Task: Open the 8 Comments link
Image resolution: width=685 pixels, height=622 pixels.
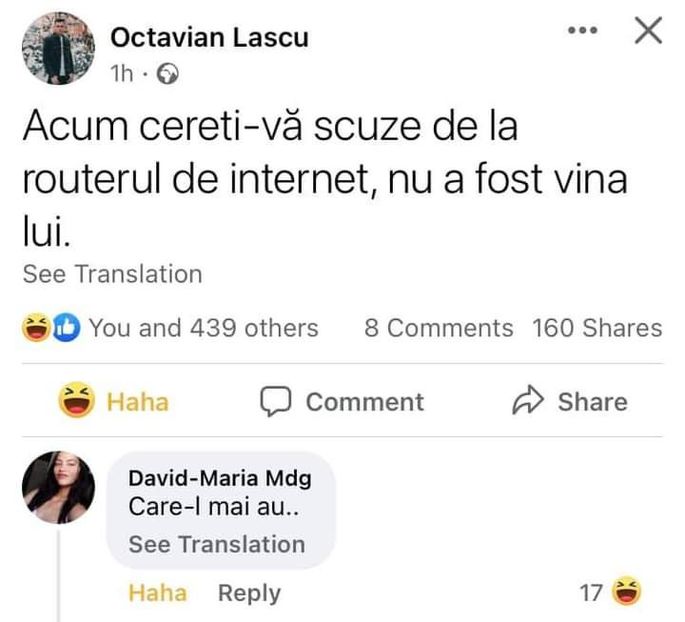Action: coord(438,328)
